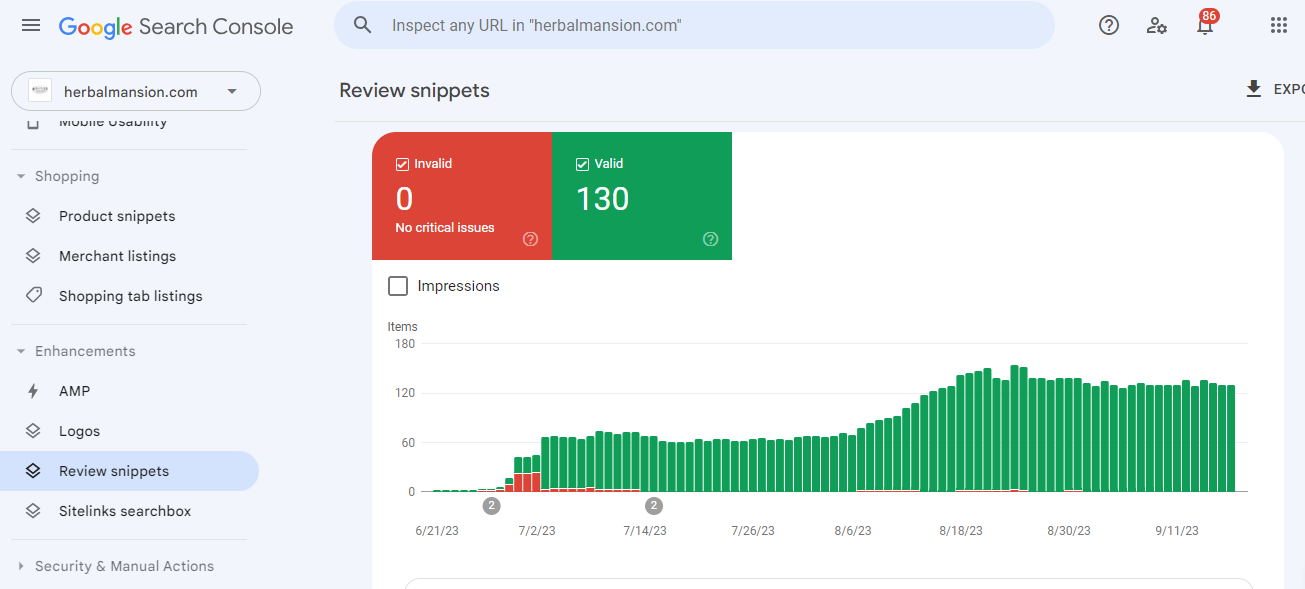1305x589 pixels.
Task: Open the Help icon in header
Action: [x=1109, y=25]
